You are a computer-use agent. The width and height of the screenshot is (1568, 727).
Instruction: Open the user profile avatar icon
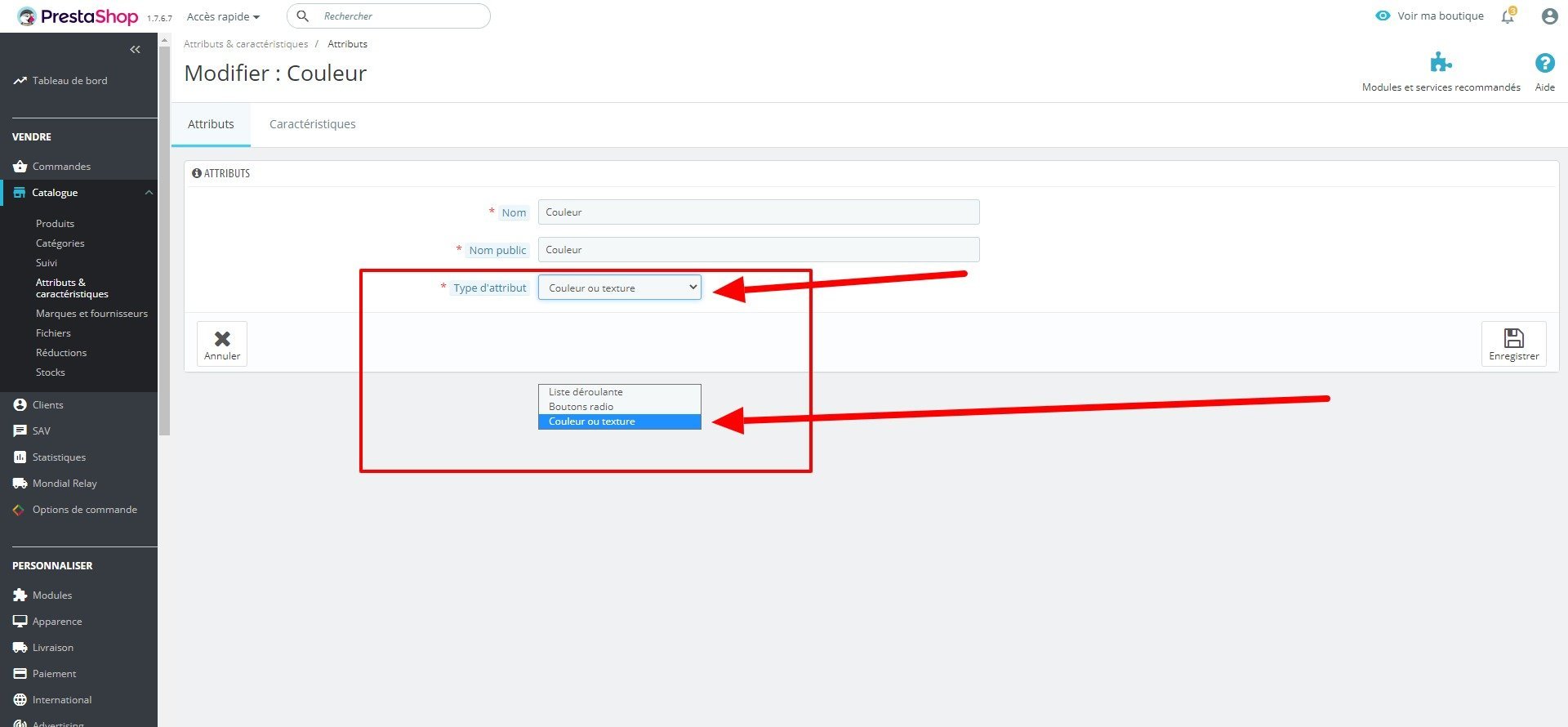[1549, 16]
